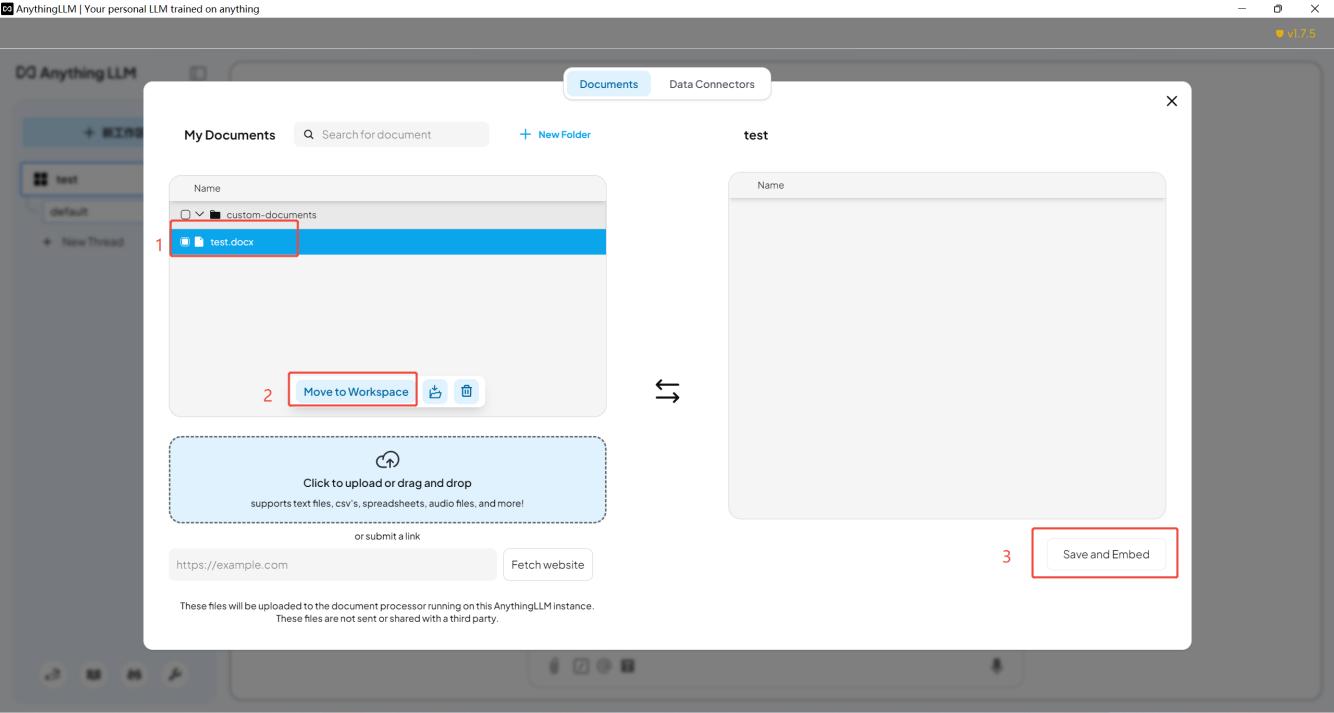Image resolution: width=1334 pixels, height=713 pixels.
Task: Close the documents dialog with X
Action: coord(1172,101)
